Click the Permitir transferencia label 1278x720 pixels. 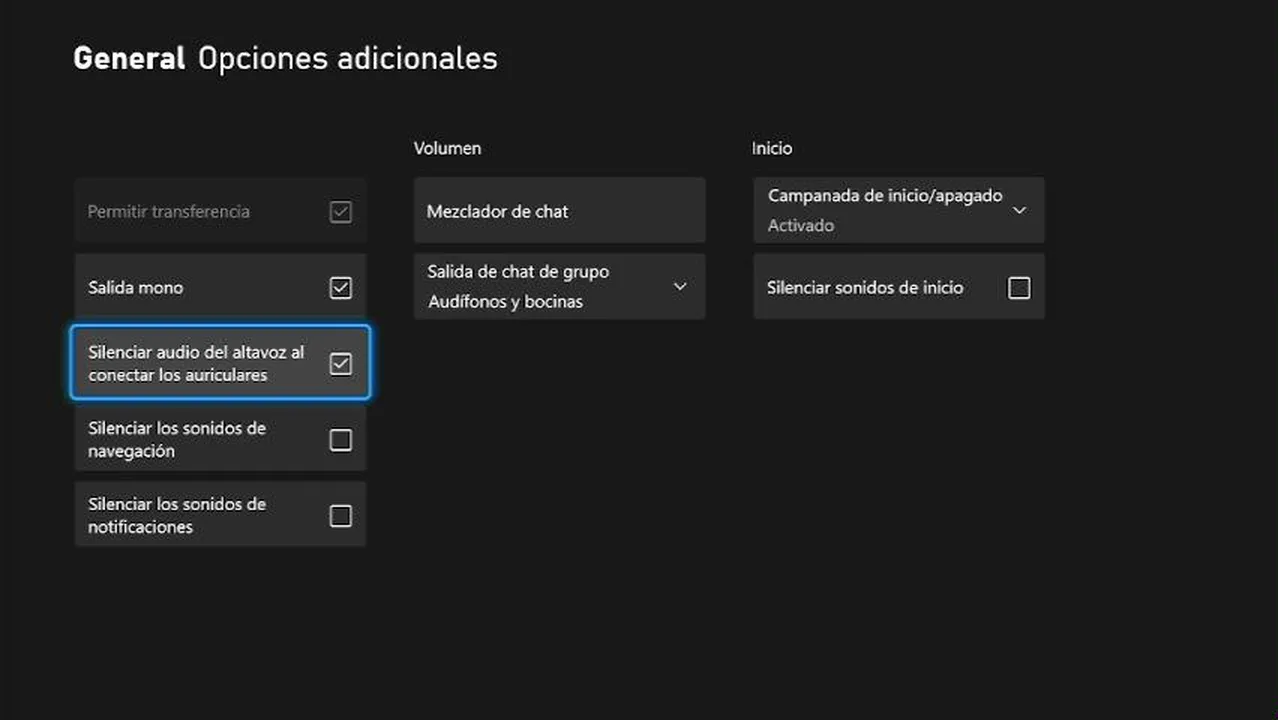click(x=169, y=212)
